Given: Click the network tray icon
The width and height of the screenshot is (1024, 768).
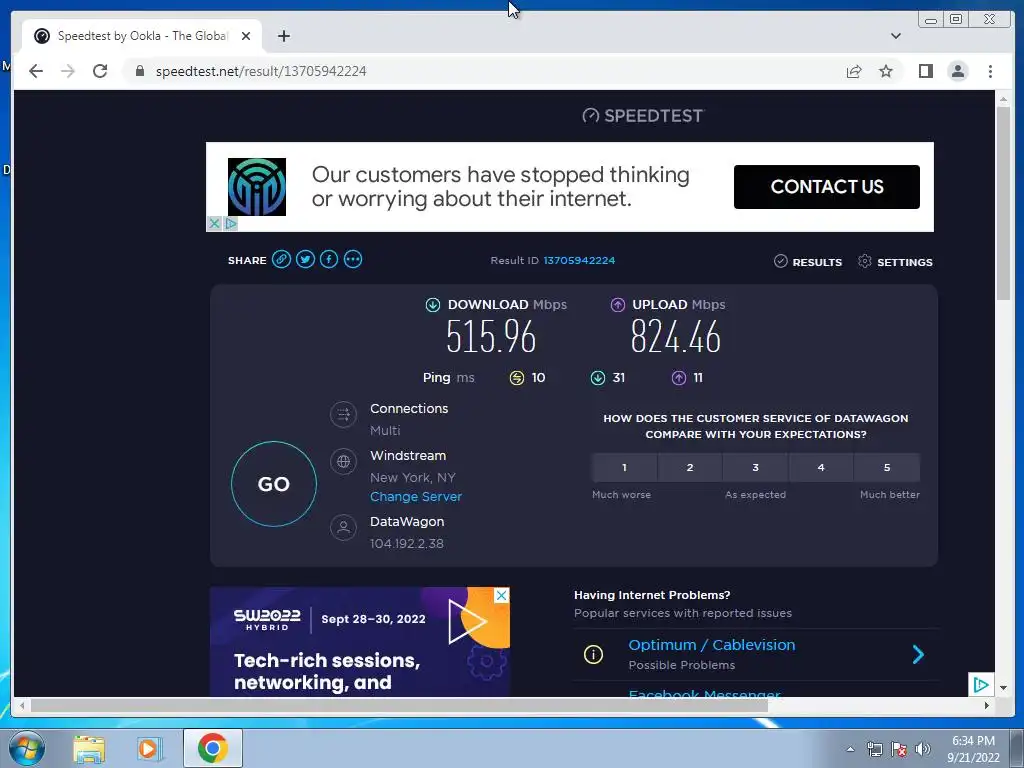Looking at the screenshot, I should [x=874, y=749].
